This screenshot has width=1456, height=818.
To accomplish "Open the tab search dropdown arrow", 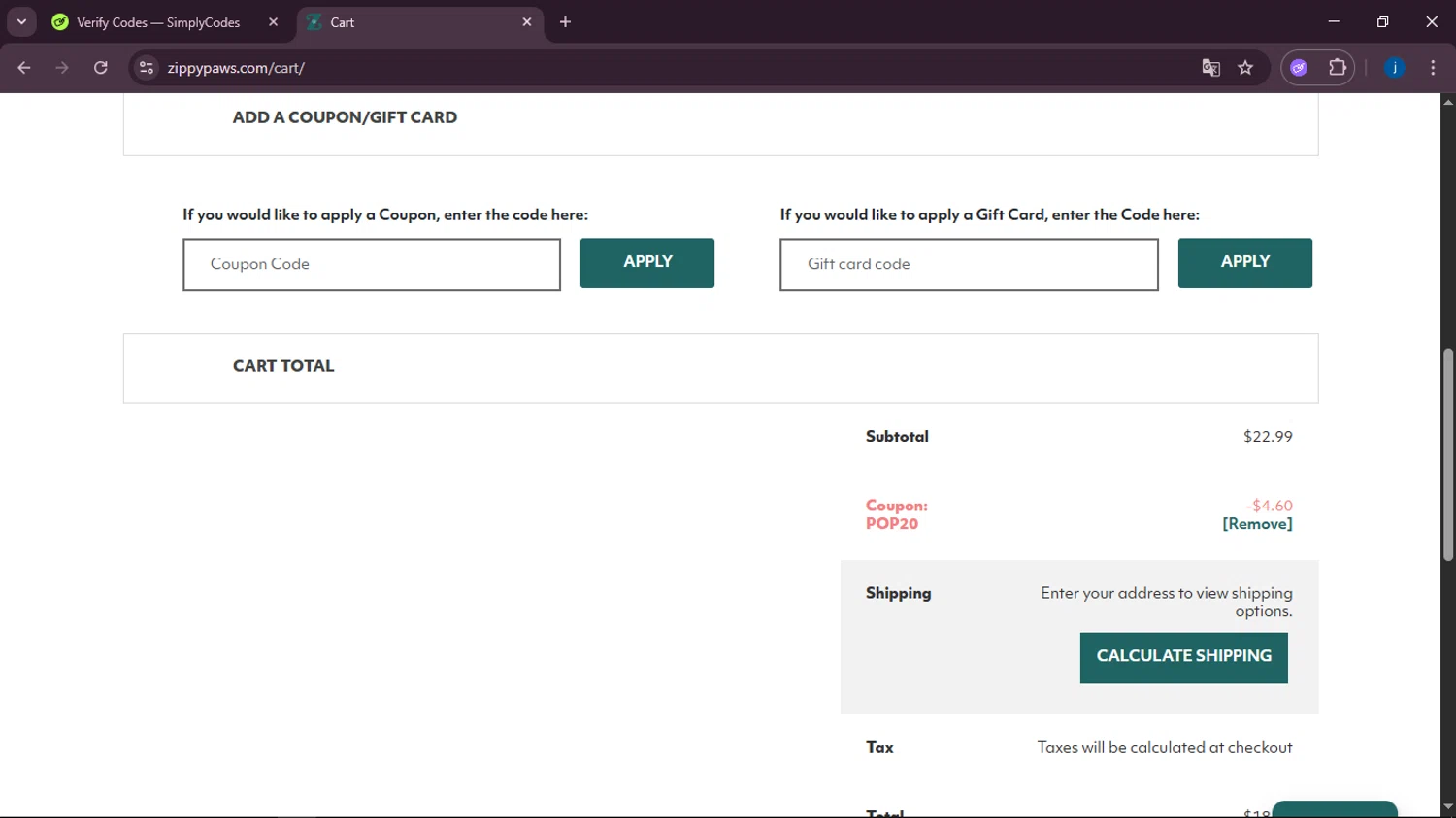I will tap(21, 21).
